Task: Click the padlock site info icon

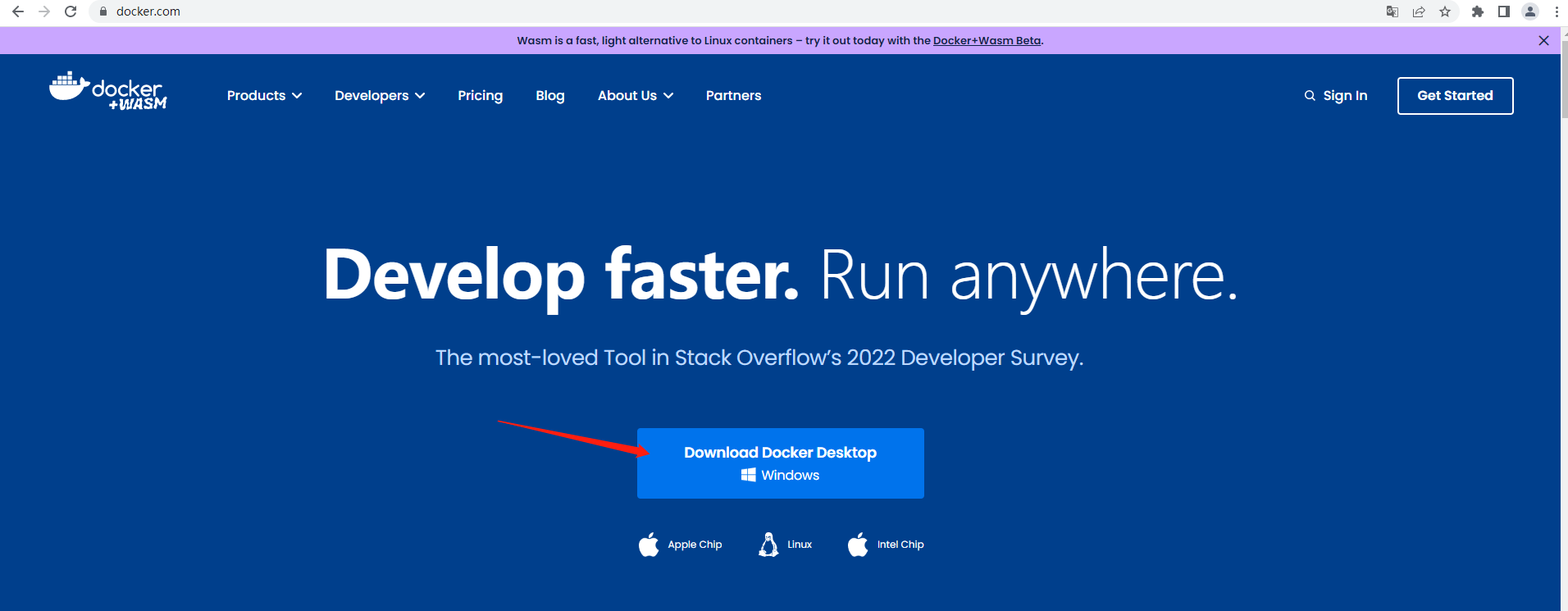Action: pos(103,11)
